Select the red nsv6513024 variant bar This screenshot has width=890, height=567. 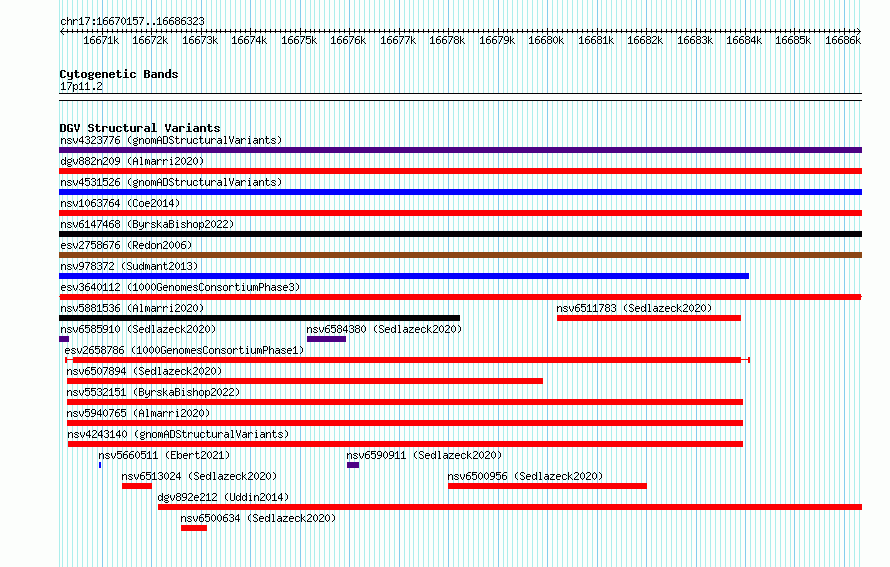point(137,486)
